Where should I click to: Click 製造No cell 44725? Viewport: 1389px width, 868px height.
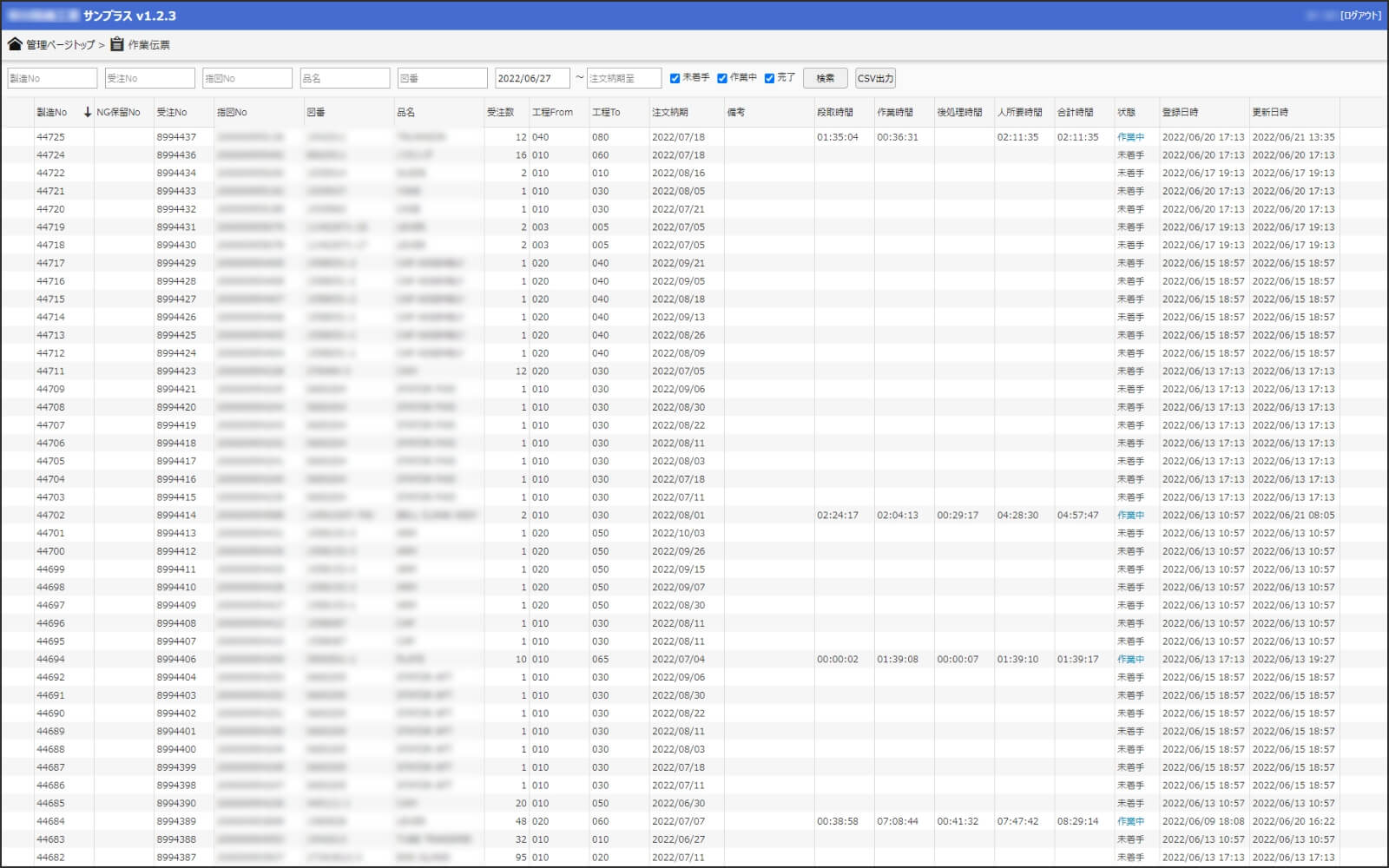coord(50,137)
